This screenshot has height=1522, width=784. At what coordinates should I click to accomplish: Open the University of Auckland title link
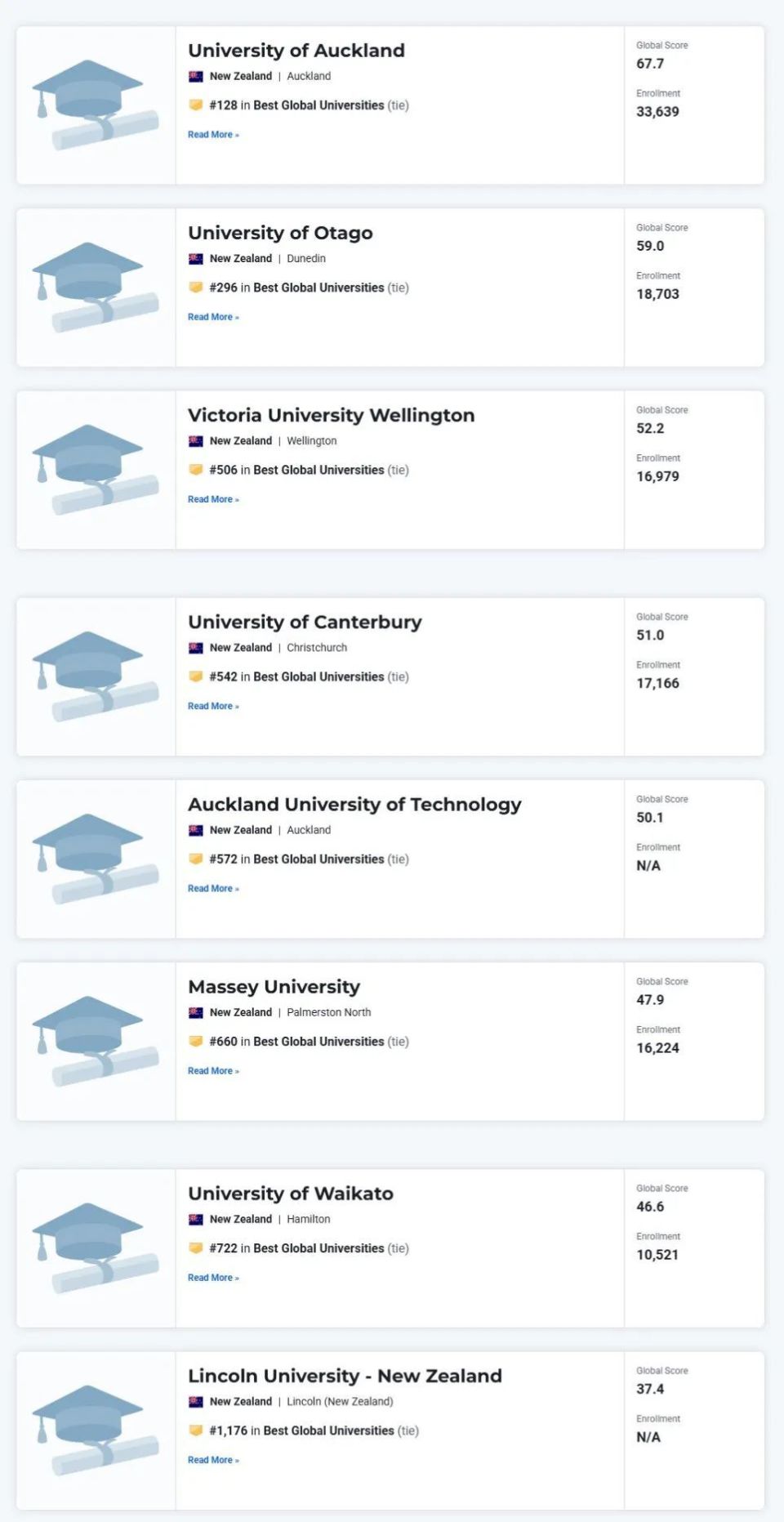(x=296, y=51)
